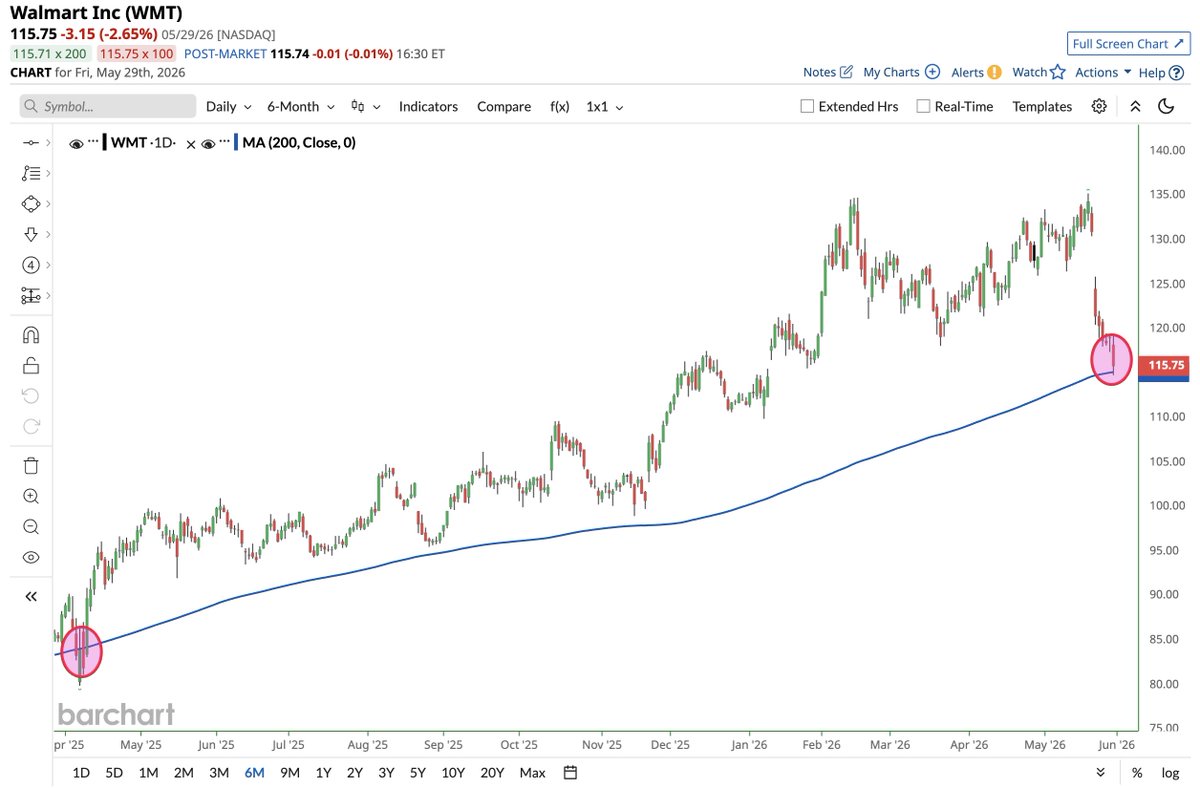Select the 1D range tab

click(x=81, y=772)
